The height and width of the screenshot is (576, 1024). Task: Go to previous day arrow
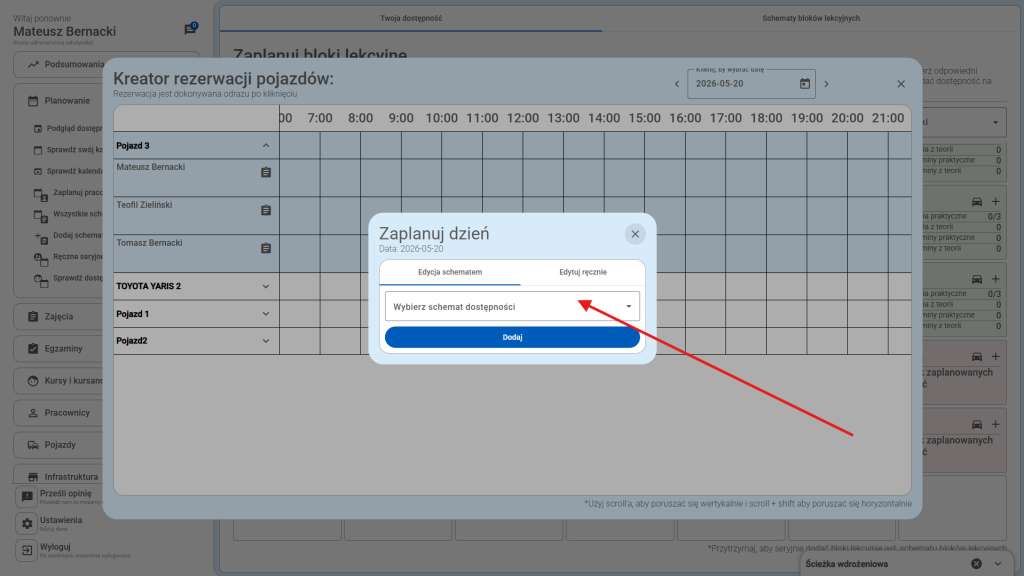point(677,84)
